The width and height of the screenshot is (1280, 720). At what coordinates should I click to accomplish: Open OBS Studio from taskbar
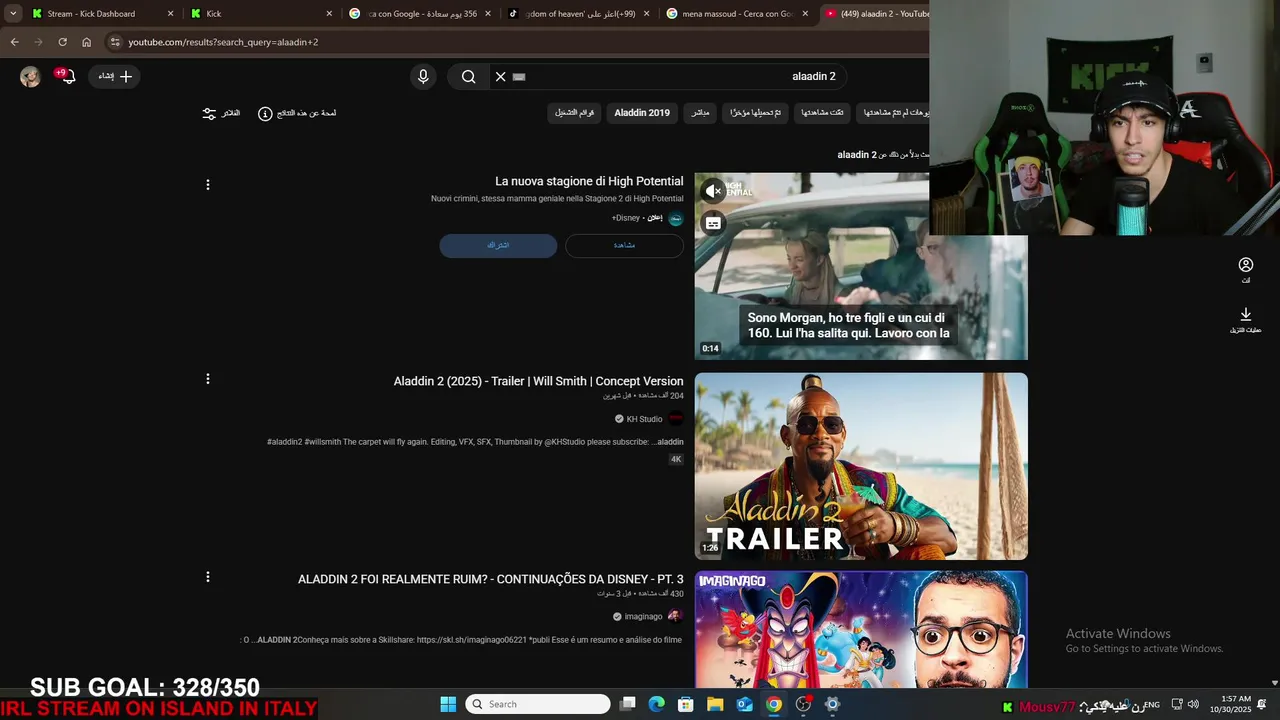(803, 704)
